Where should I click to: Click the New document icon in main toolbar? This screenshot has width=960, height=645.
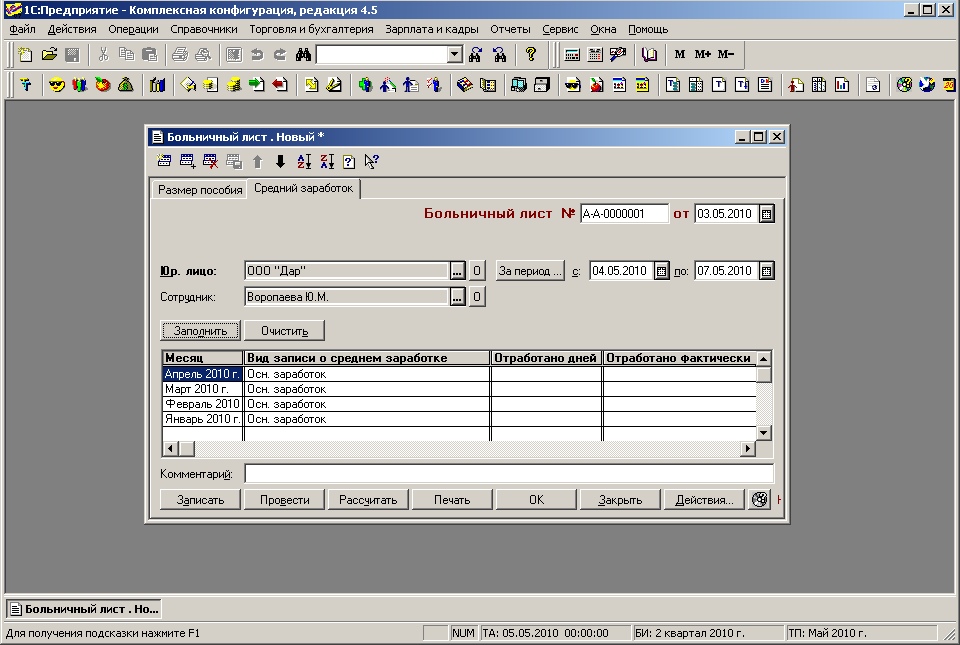26,54
